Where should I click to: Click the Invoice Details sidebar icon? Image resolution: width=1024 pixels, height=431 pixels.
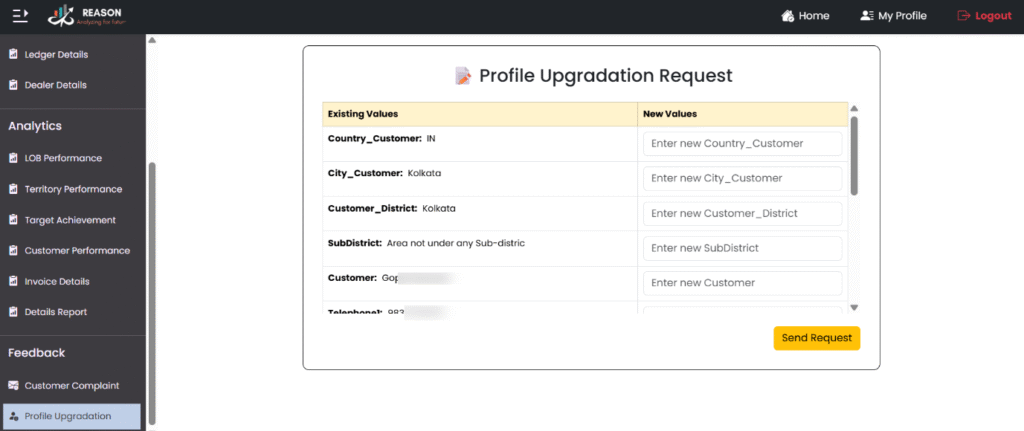pyautogui.click(x=14, y=281)
